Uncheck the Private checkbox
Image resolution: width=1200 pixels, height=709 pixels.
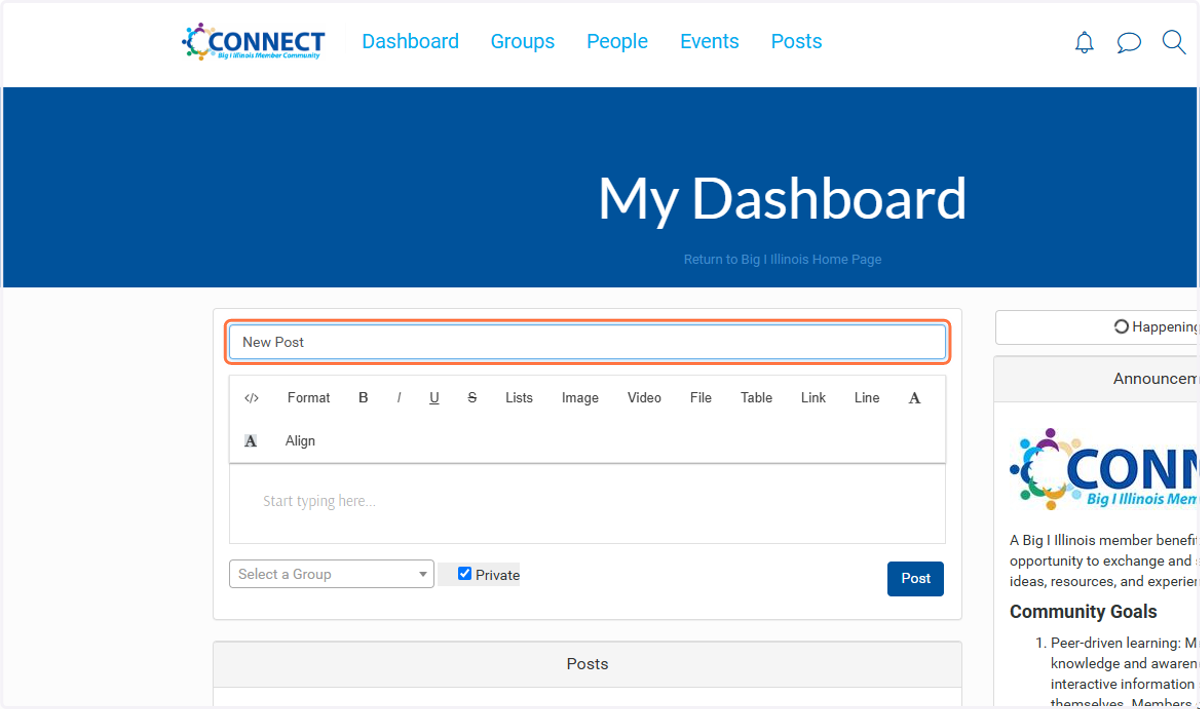click(x=465, y=574)
